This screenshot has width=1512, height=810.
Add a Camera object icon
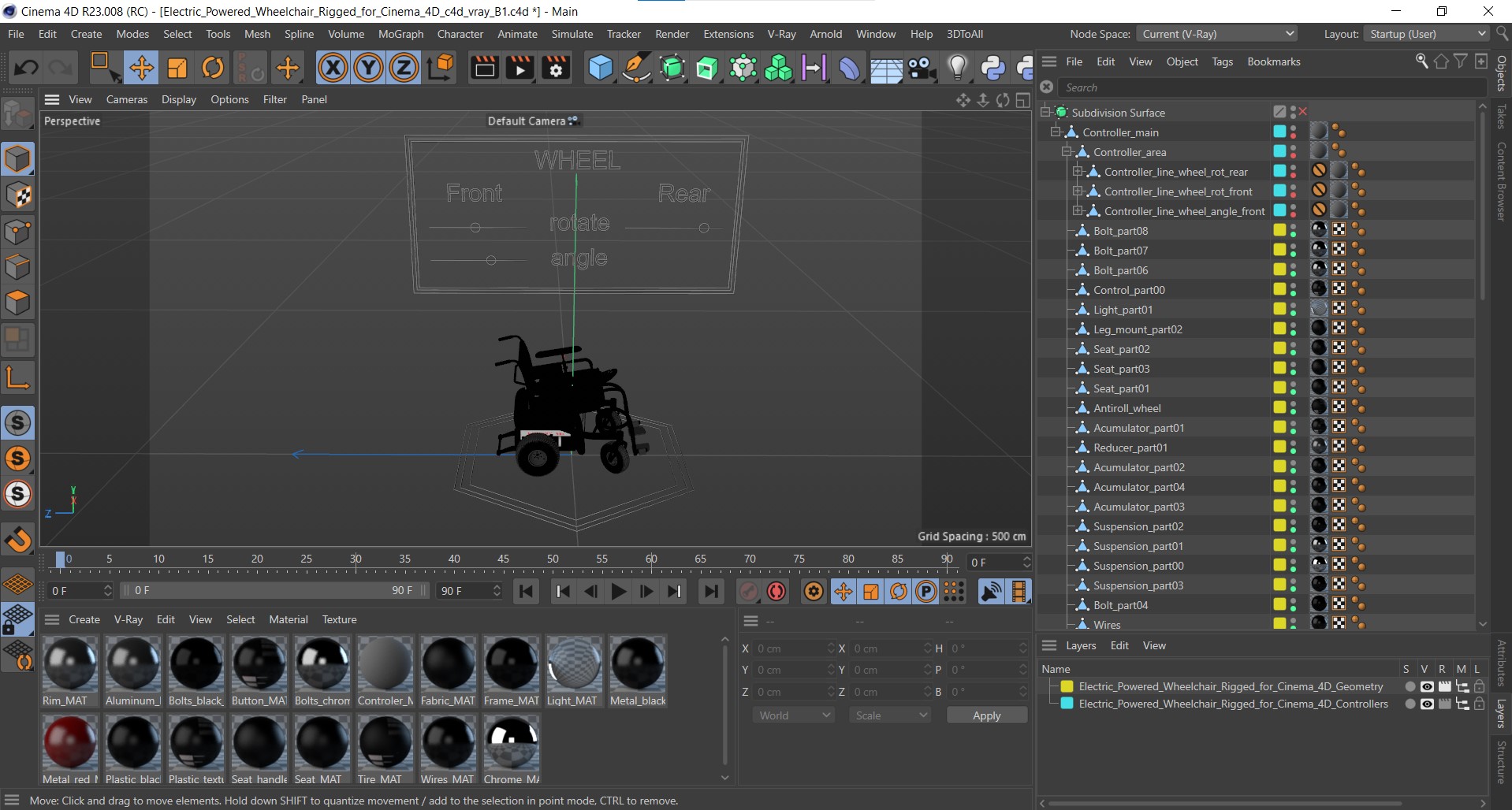[x=922, y=68]
